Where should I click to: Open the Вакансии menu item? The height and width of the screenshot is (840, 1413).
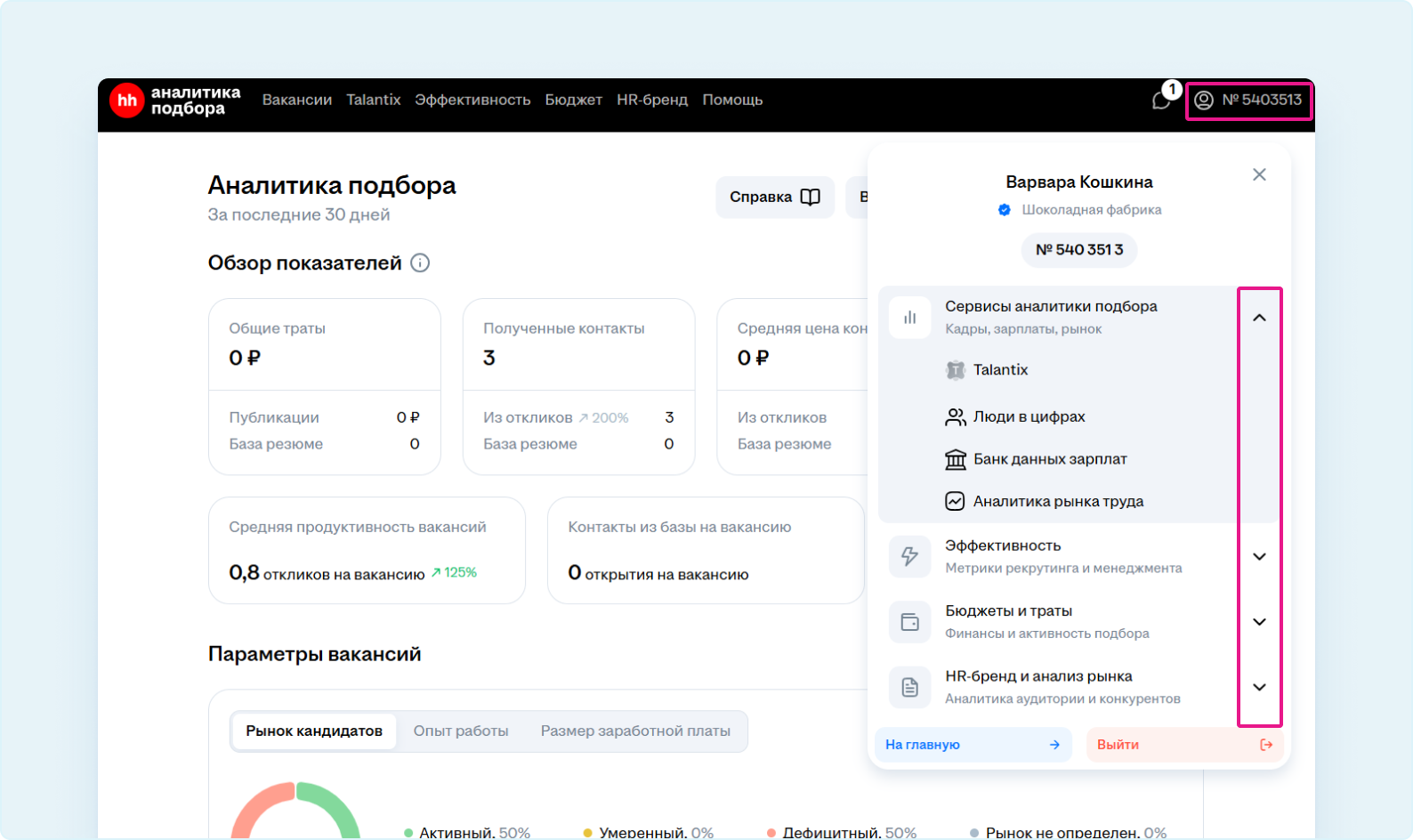pyautogui.click(x=296, y=101)
